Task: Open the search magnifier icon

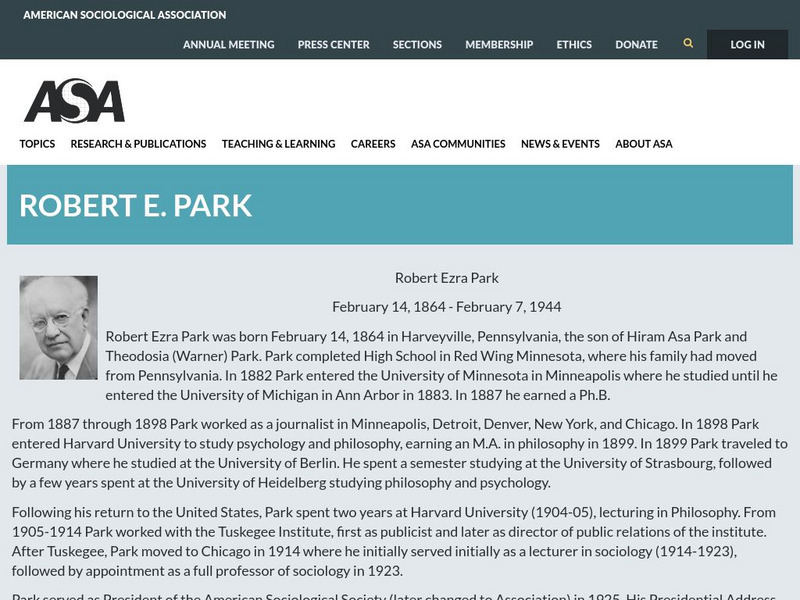Action: (x=687, y=44)
